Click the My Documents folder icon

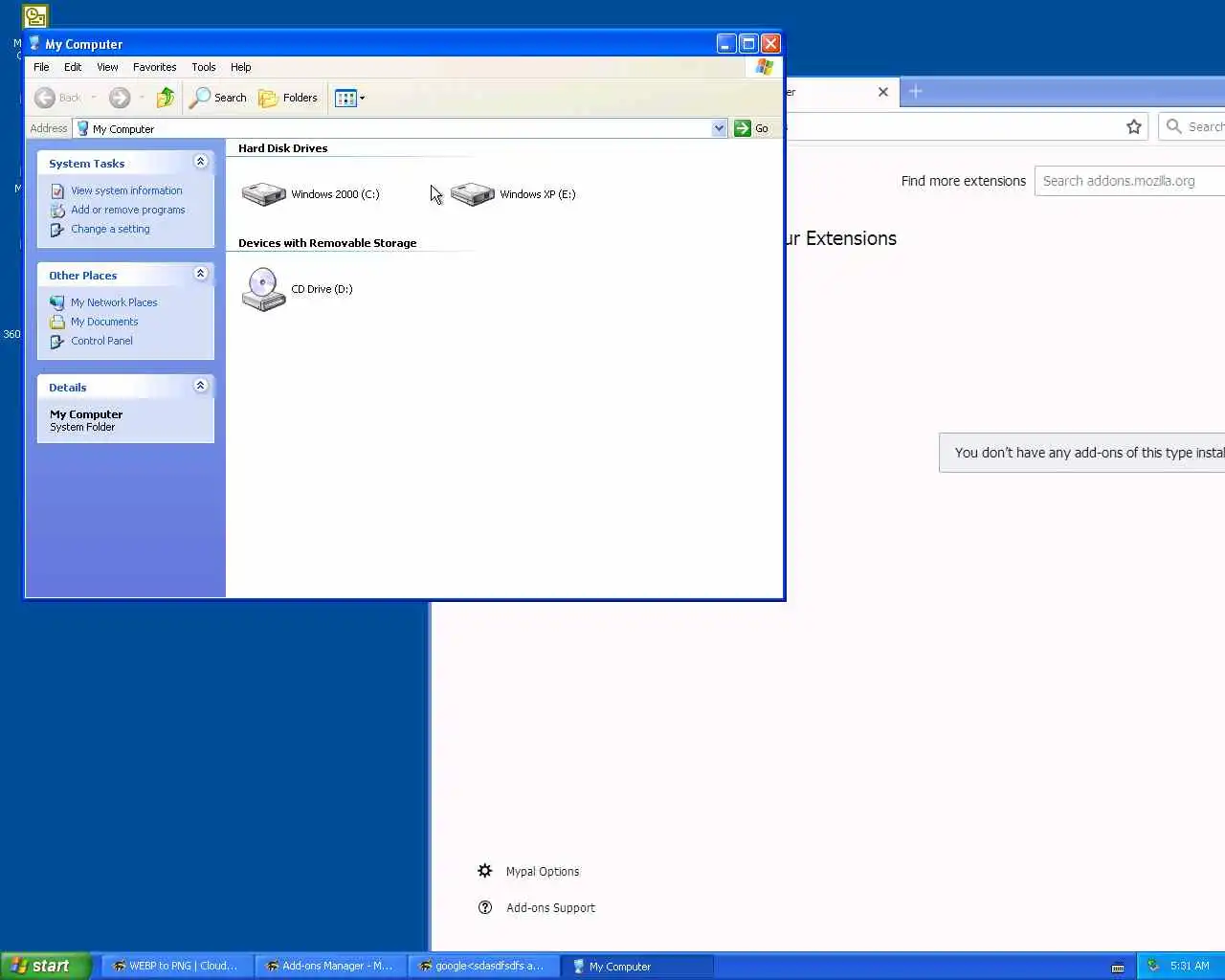pos(57,322)
